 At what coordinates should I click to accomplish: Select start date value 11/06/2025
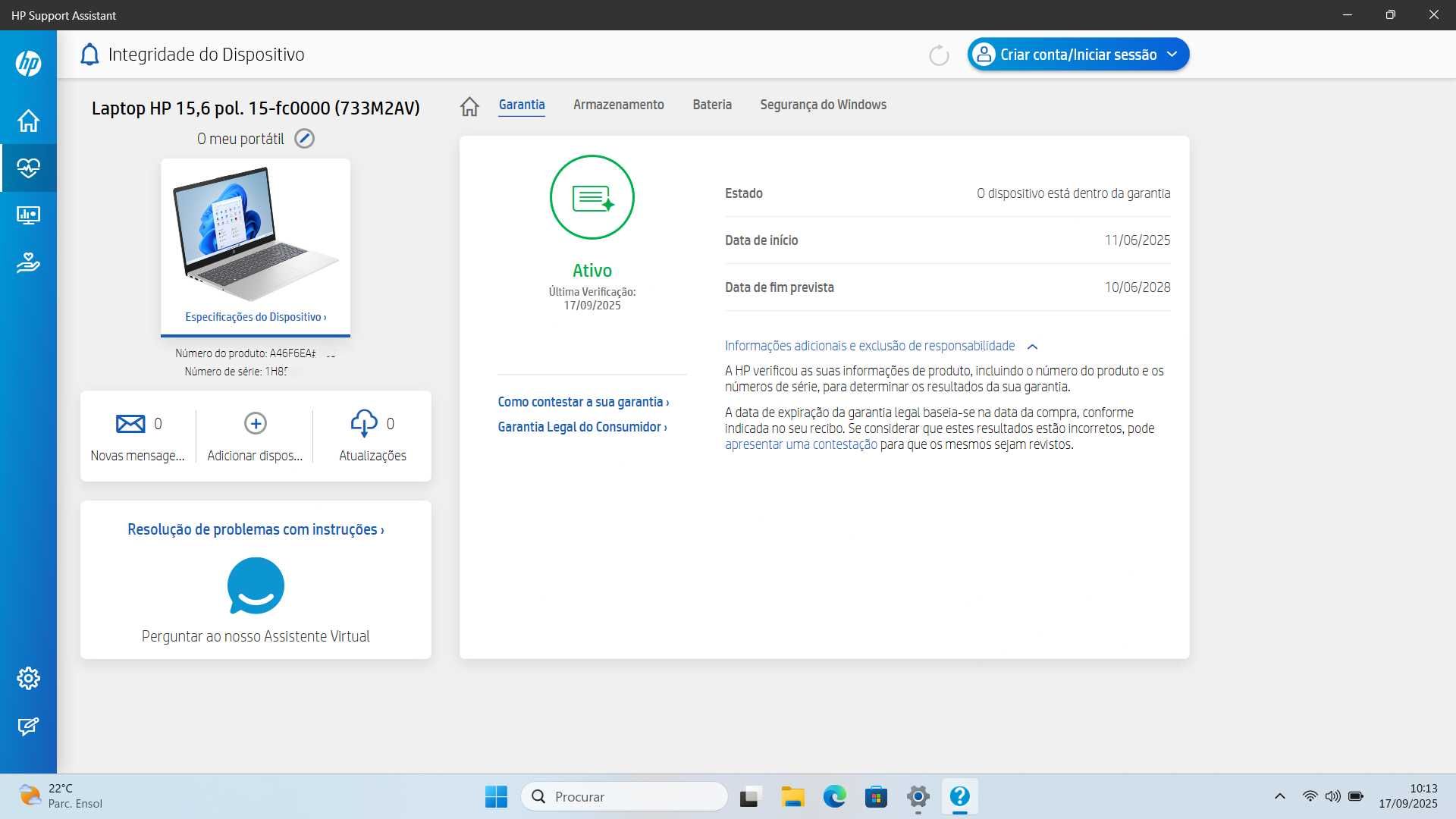pyautogui.click(x=1137, y=240)
